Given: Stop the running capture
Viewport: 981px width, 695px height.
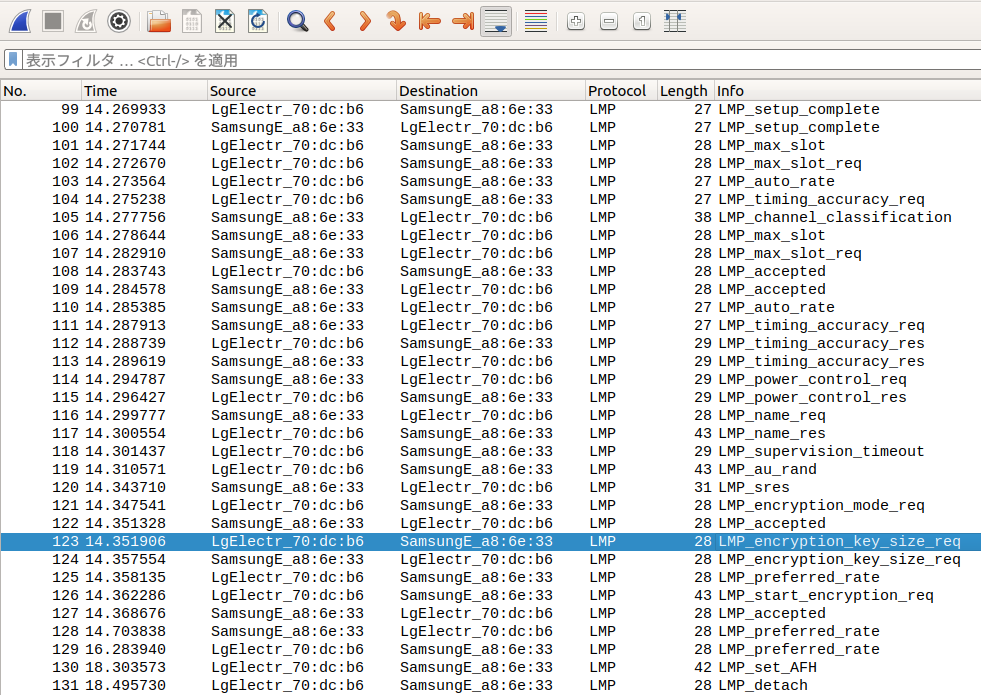Looking at the screenshot, I should tap(53, 21).
